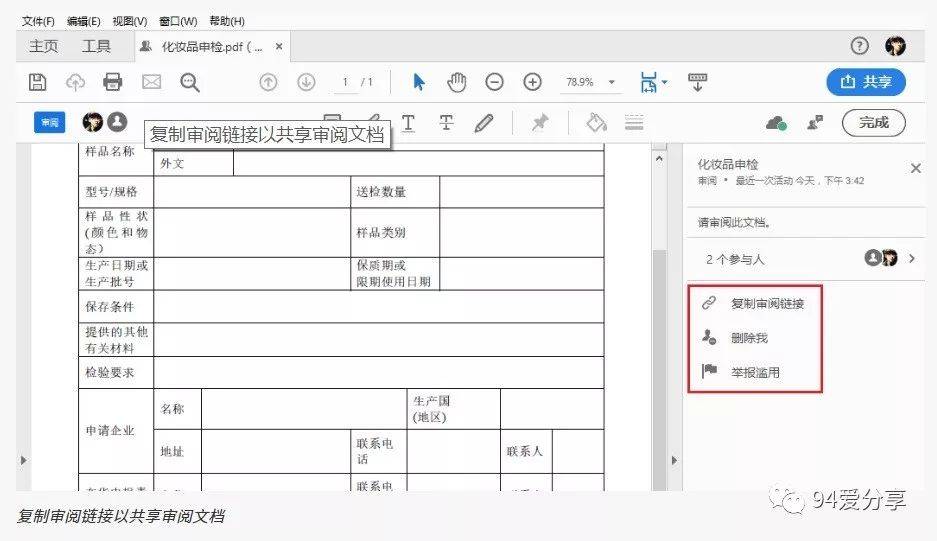Select the underline text T tool
Viewport: 937px width, 541px height.
408,123
